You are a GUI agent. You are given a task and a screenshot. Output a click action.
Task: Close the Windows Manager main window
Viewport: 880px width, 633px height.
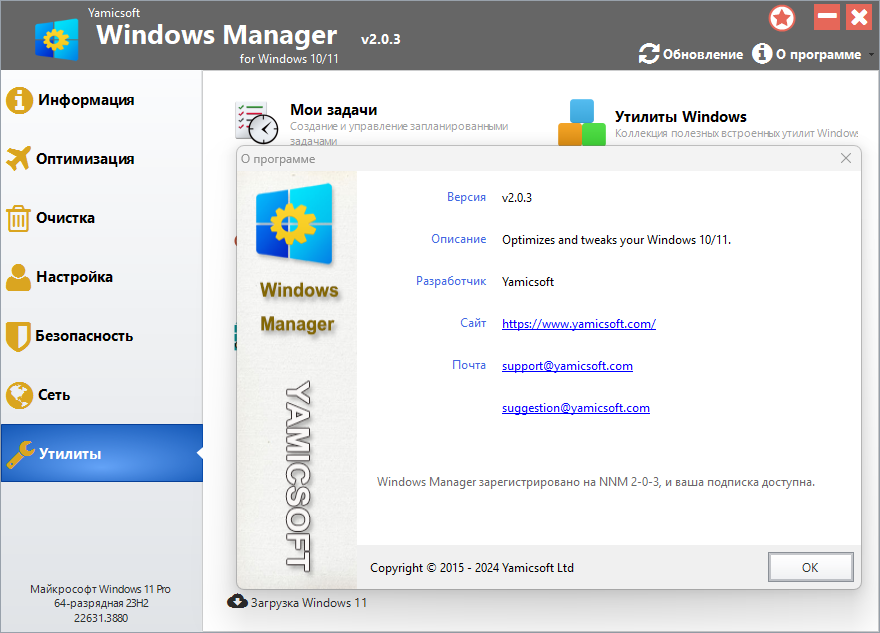click(x=859, y=17)
